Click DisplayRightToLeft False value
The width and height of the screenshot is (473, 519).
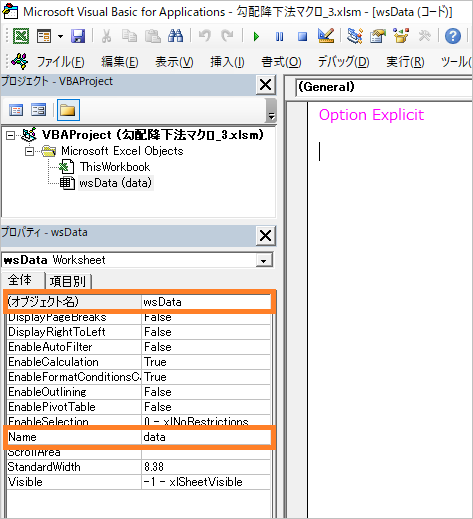coord(206,332)
